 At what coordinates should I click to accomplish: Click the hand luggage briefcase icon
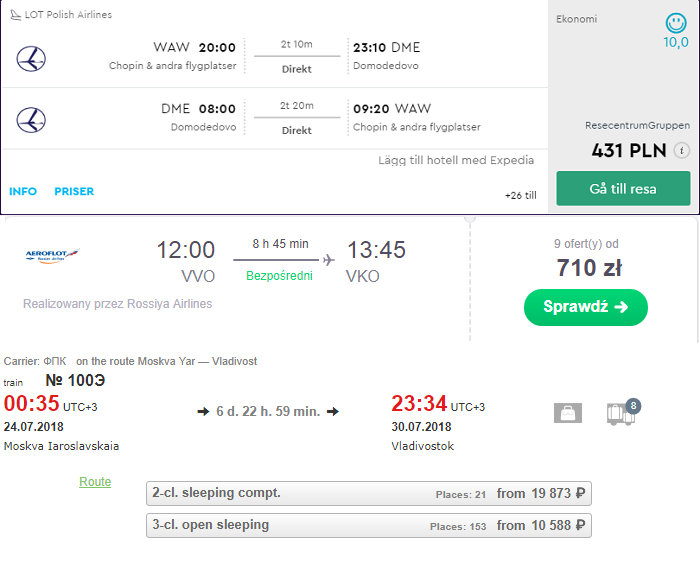tap(567, 413)
